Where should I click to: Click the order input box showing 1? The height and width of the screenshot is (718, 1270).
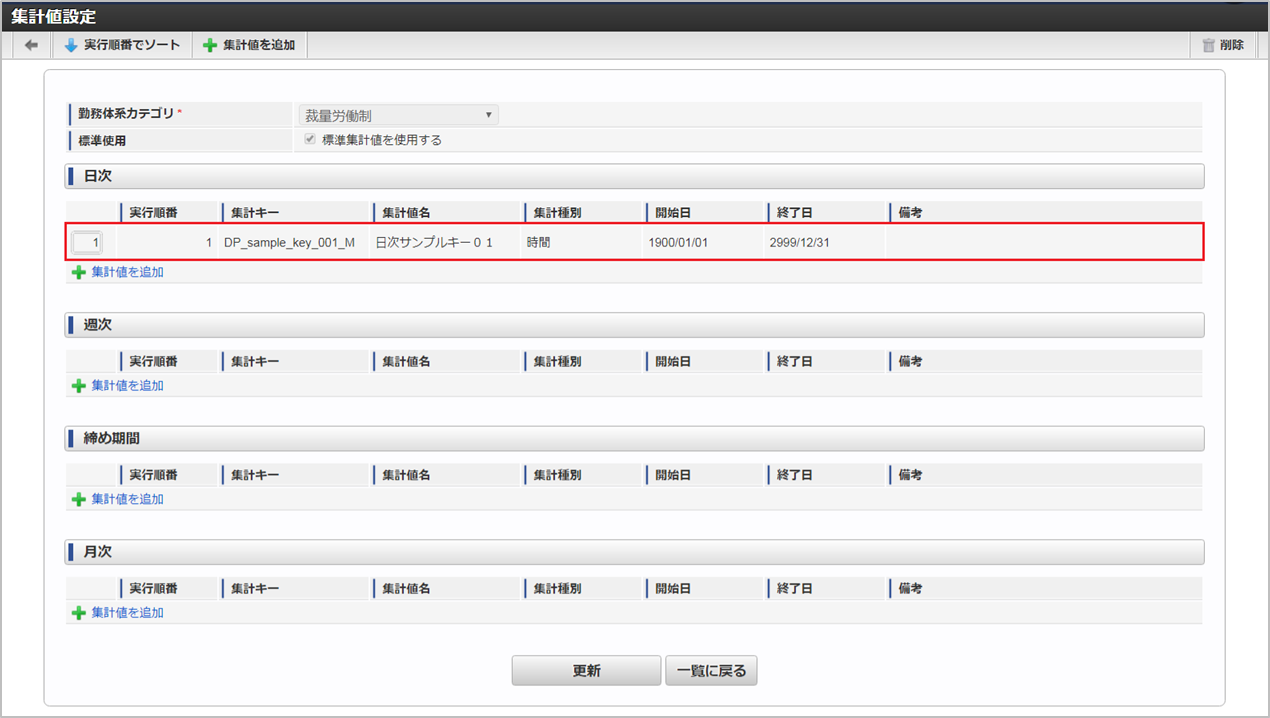click(87, 243)
